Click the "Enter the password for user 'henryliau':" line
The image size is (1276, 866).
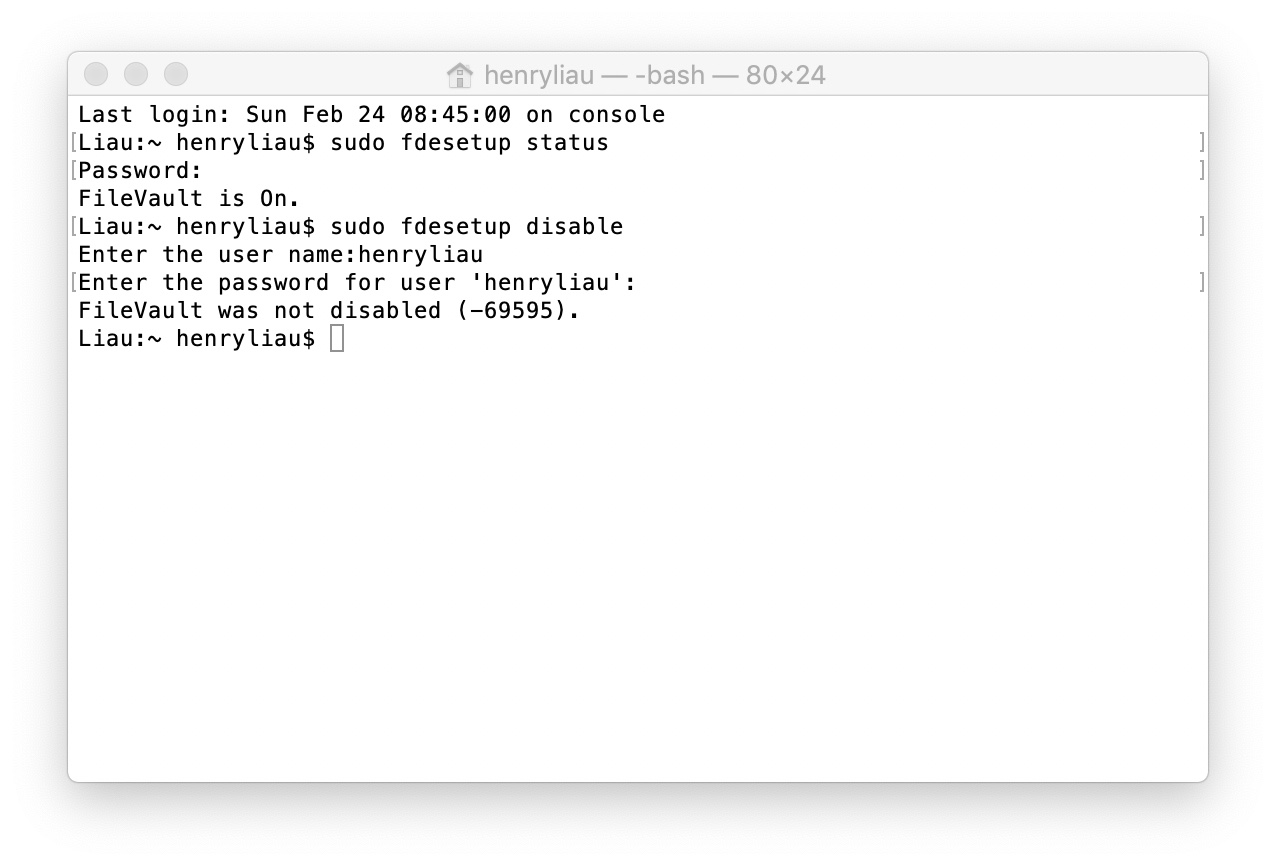(357, 283)
